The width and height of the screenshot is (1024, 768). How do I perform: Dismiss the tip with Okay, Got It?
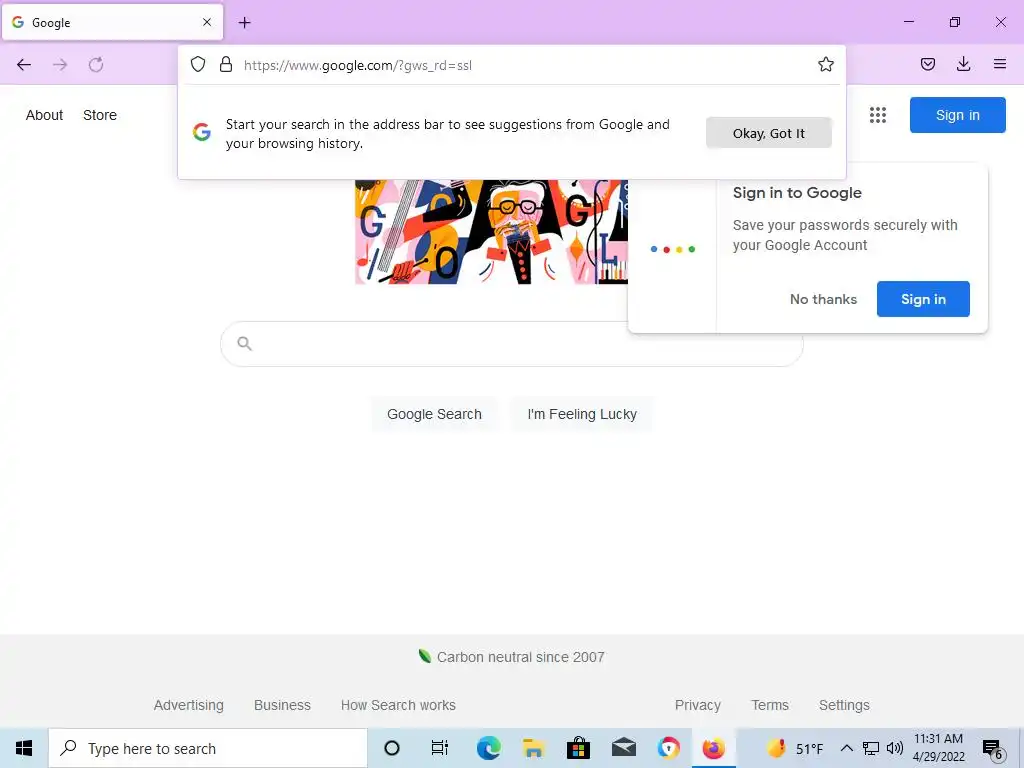click(769, 133)
